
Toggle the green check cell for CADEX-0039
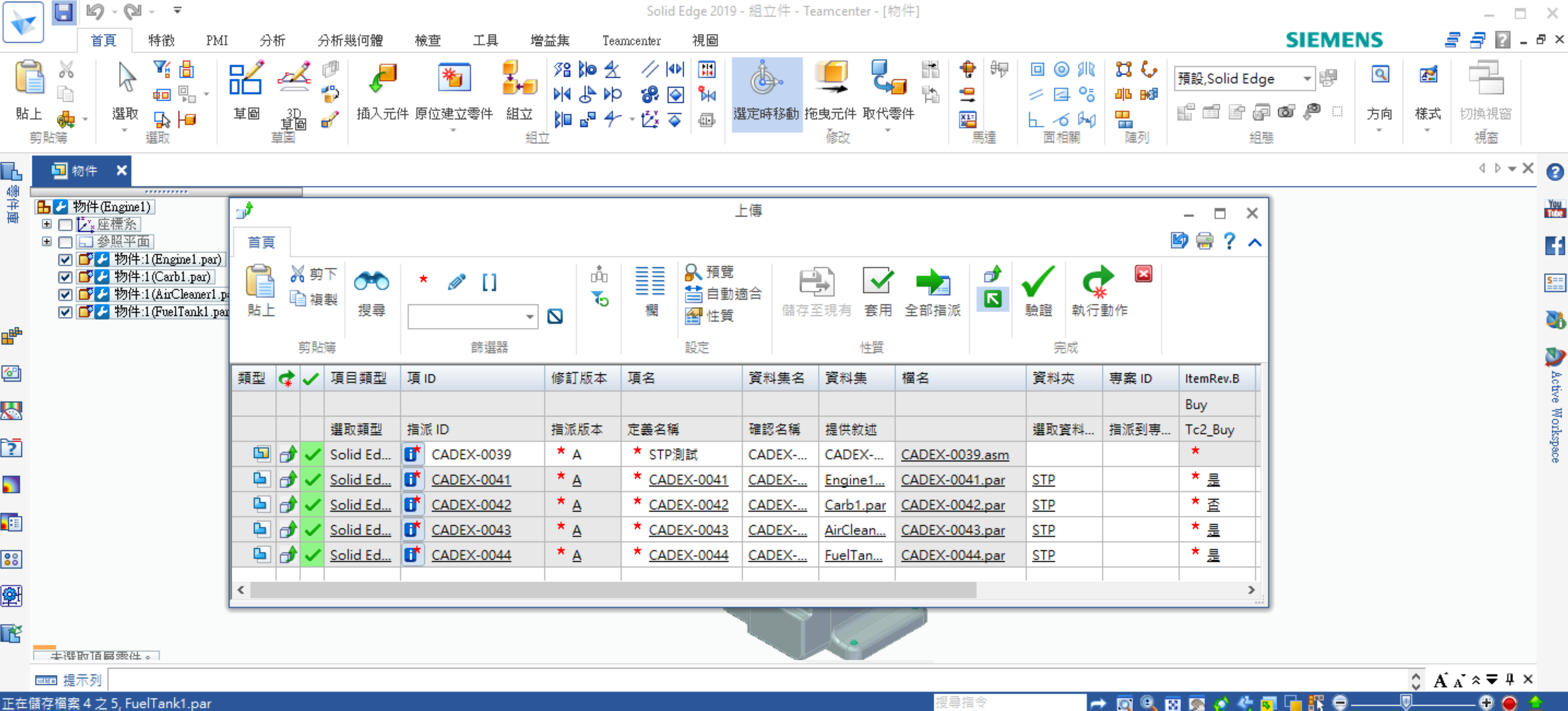coord(312,454)
